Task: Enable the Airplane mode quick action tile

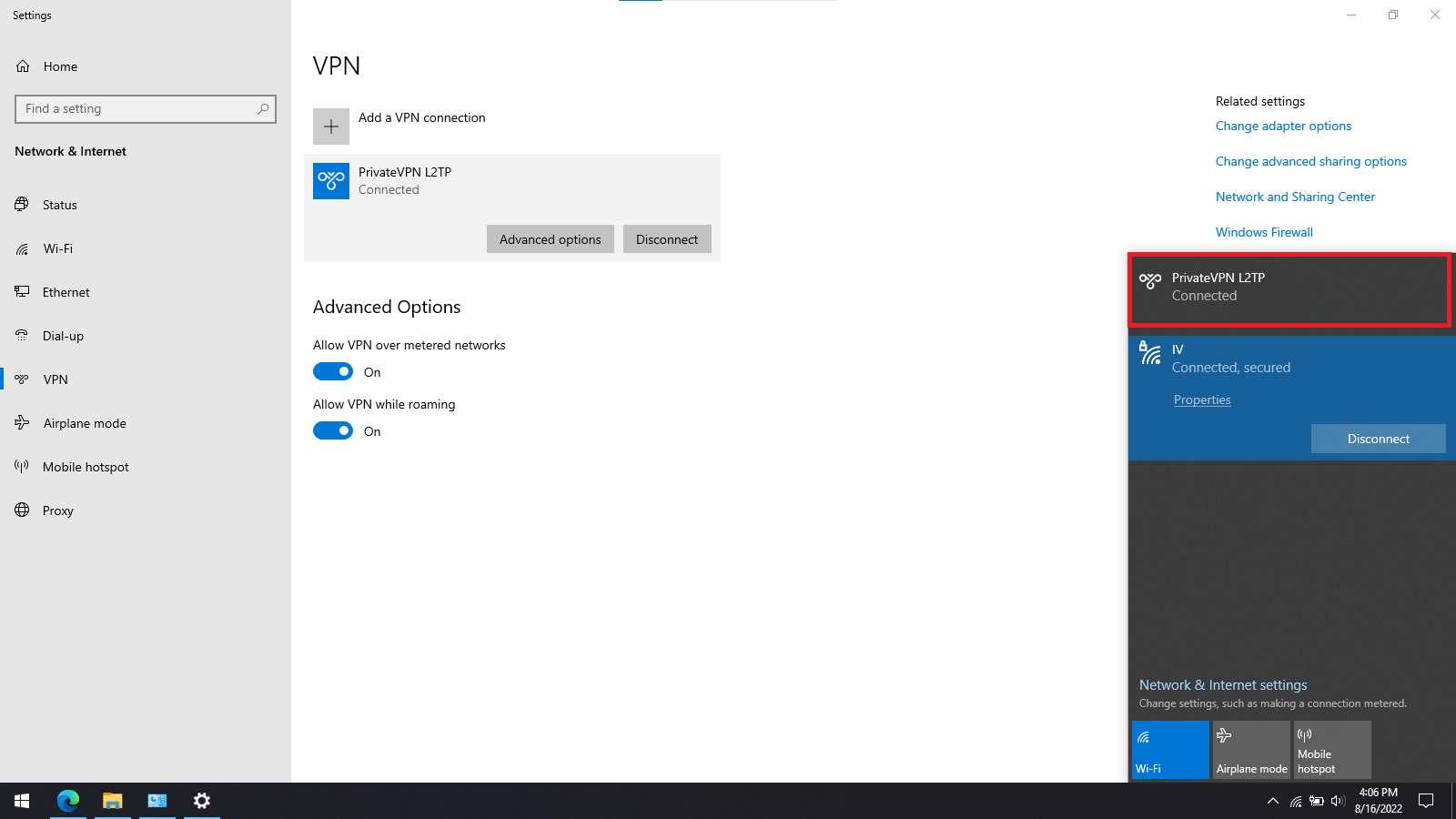Action: pos(1251,750)
